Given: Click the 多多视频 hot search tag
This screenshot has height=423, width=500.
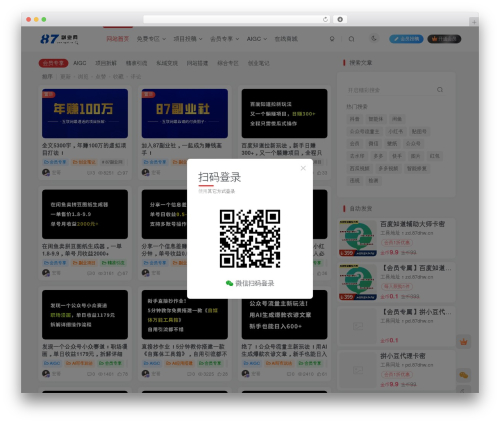Looking at the screenshot, I should [x=388, y=168].
